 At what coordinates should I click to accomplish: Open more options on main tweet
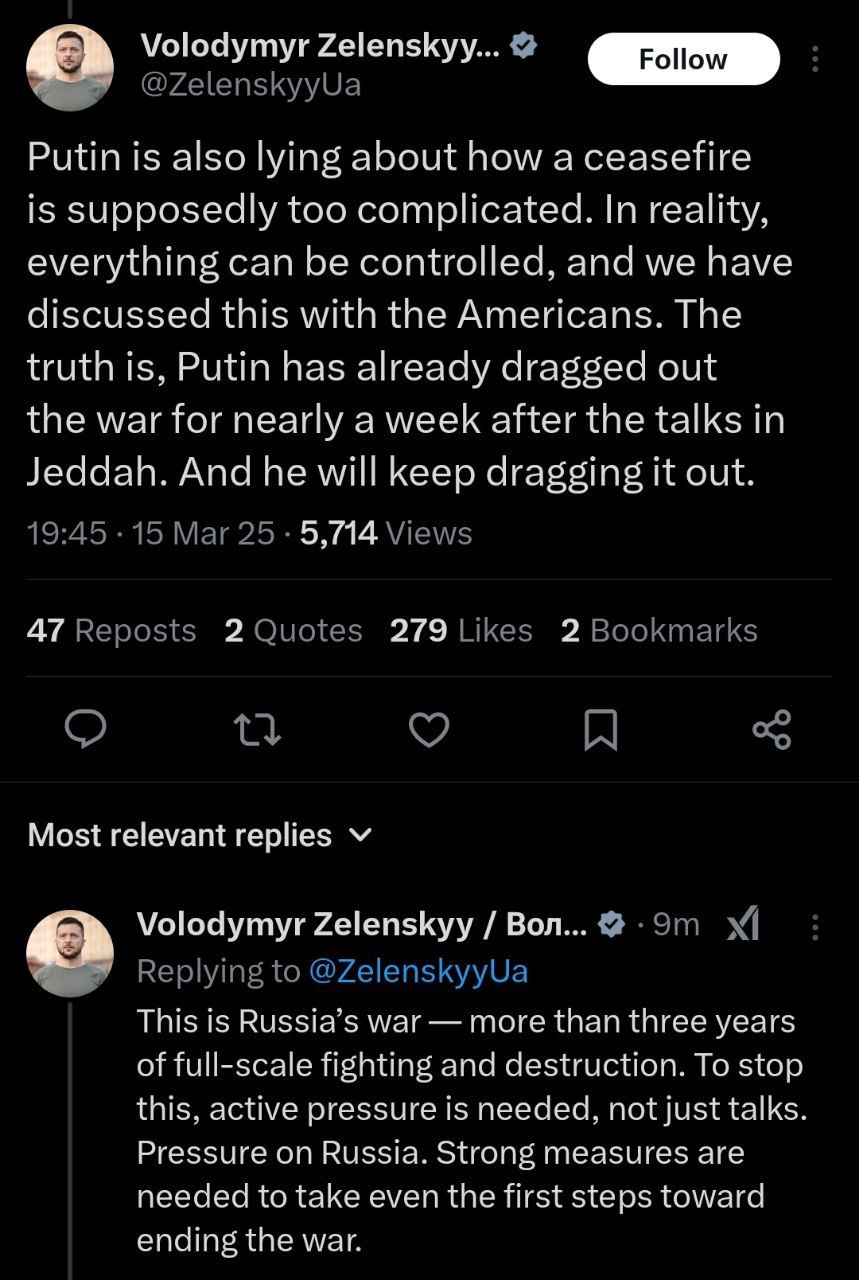point(815,60)
